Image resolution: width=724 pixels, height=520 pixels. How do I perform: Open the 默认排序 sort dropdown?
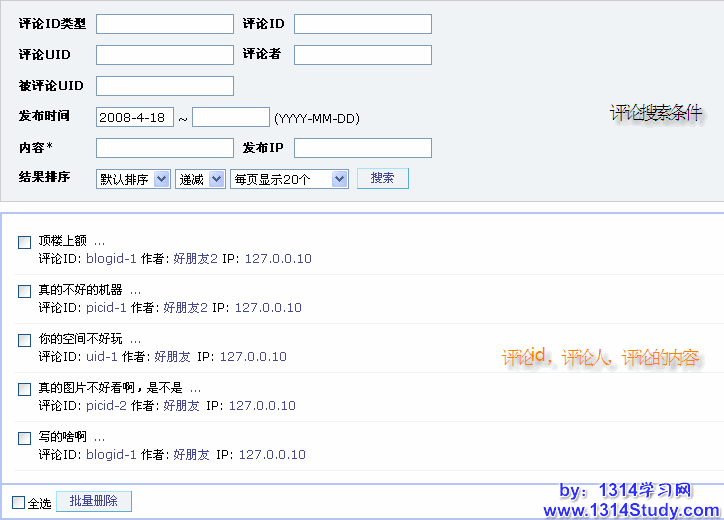[x=133, y=179]
